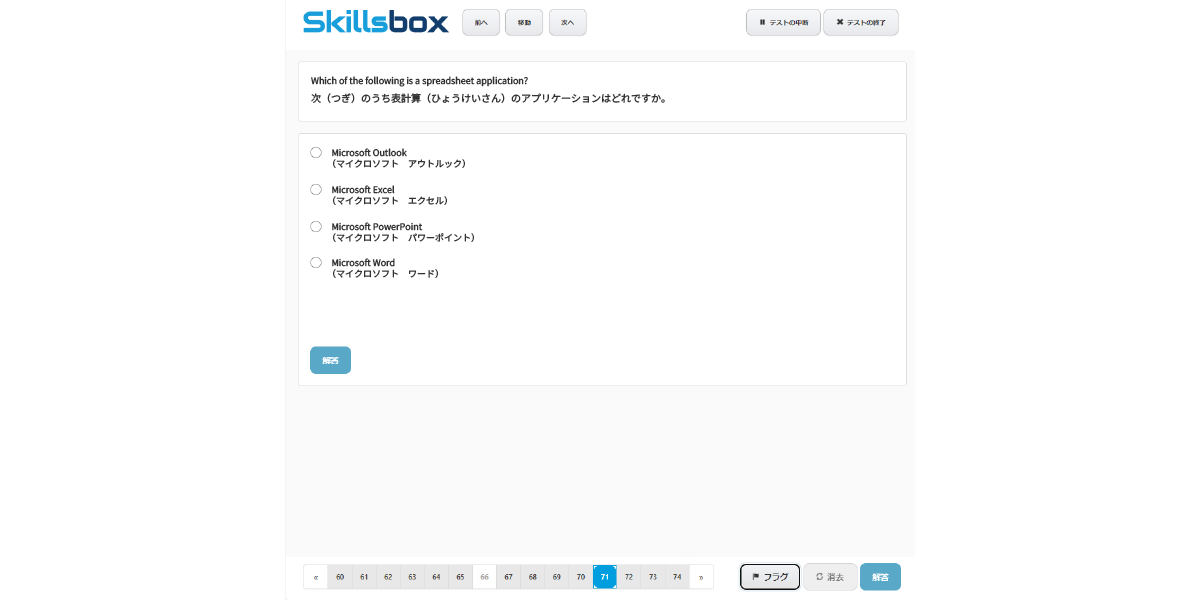This screenshot has height=600, width=1200.
Task: Flag this question with フラグ
Action: coord(770,577)
